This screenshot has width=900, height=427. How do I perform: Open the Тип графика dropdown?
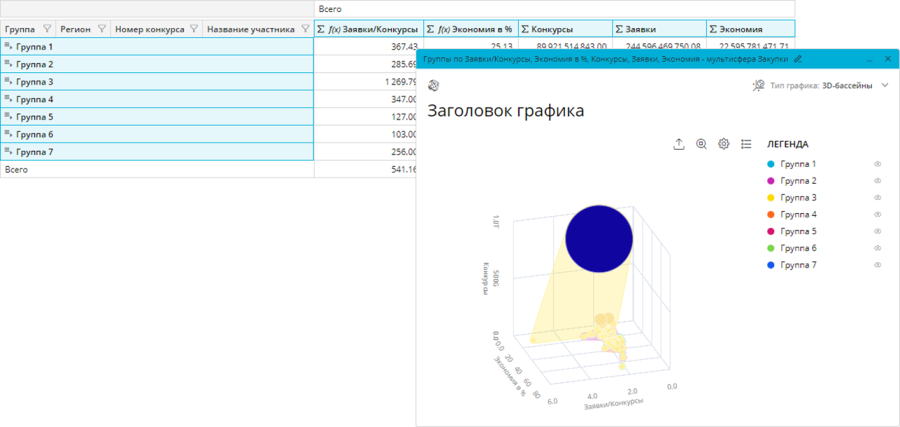tap(884, 86)
